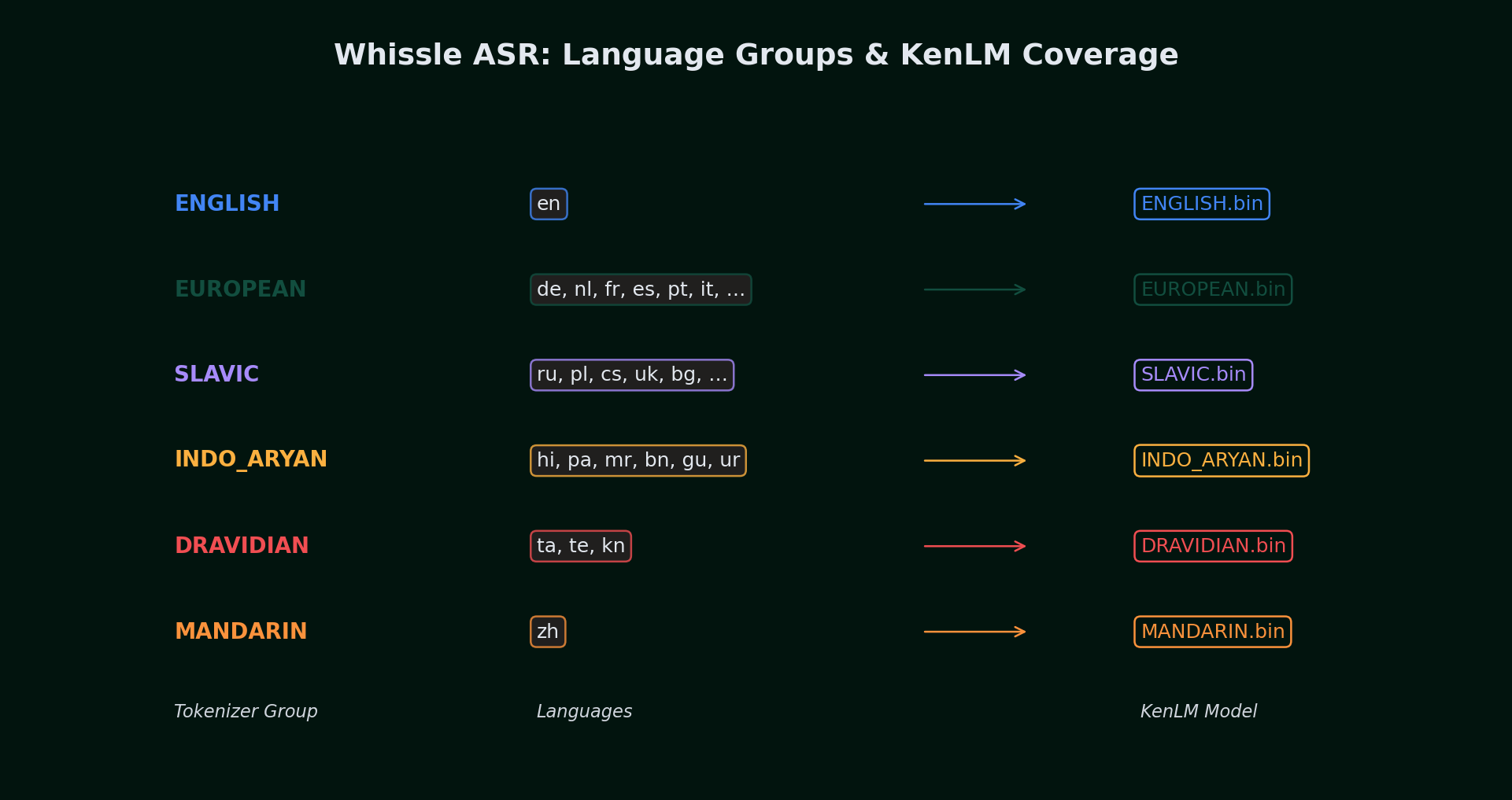The height and width of the screenshot is (800, 1512).
Task: Click the blue arrow in ENGLISH row
Action: pos(974,204)
